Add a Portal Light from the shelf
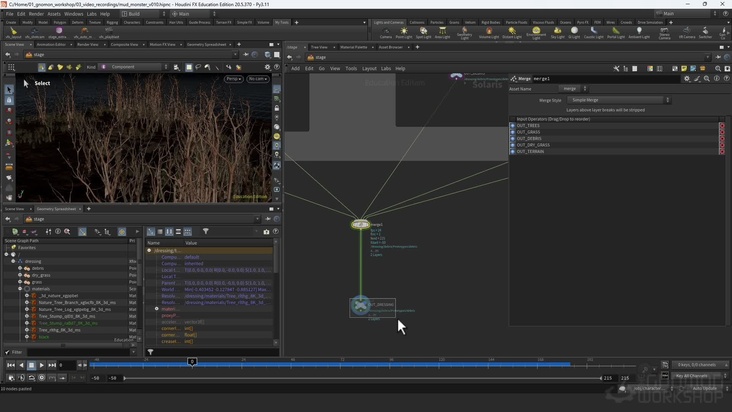The image size is (732, 412). click(x=616, y=33)
